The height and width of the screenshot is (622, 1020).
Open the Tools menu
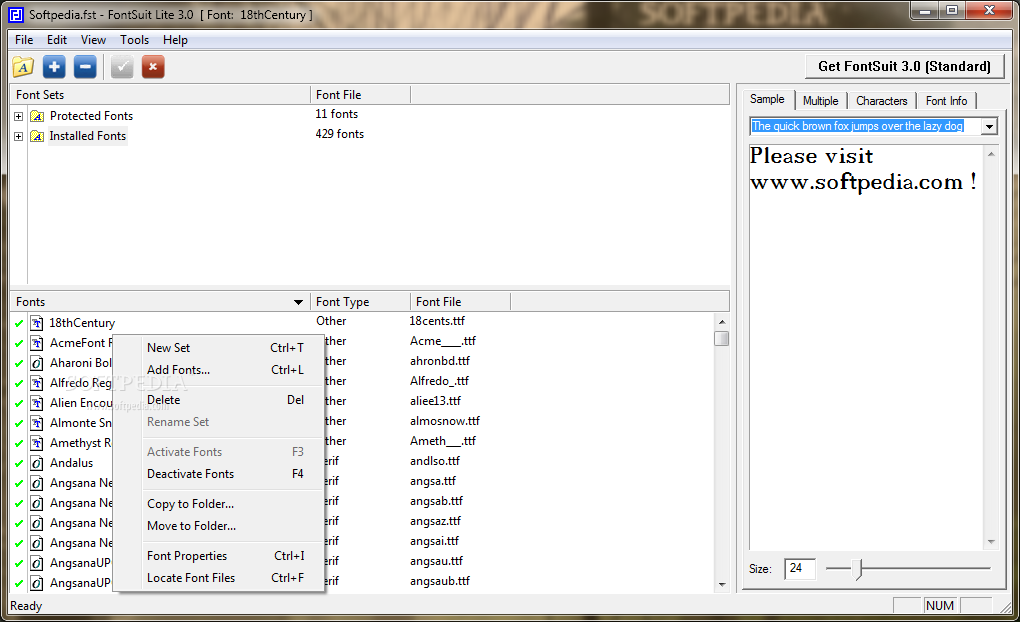134,40
